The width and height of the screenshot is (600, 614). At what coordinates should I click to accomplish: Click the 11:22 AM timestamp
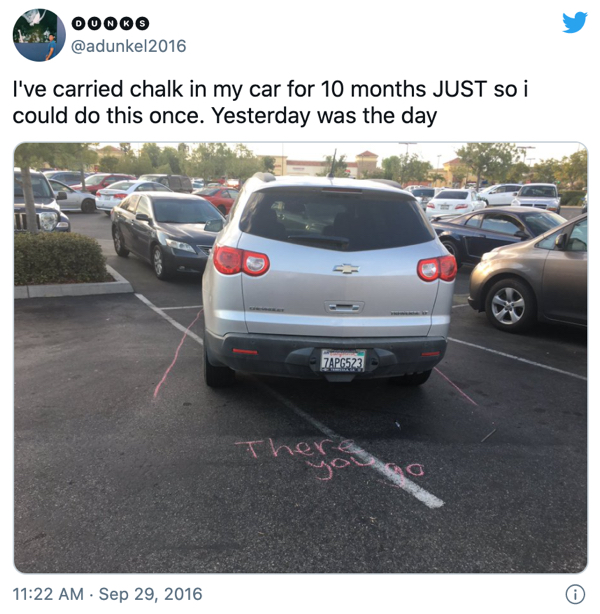click(48, 594)
